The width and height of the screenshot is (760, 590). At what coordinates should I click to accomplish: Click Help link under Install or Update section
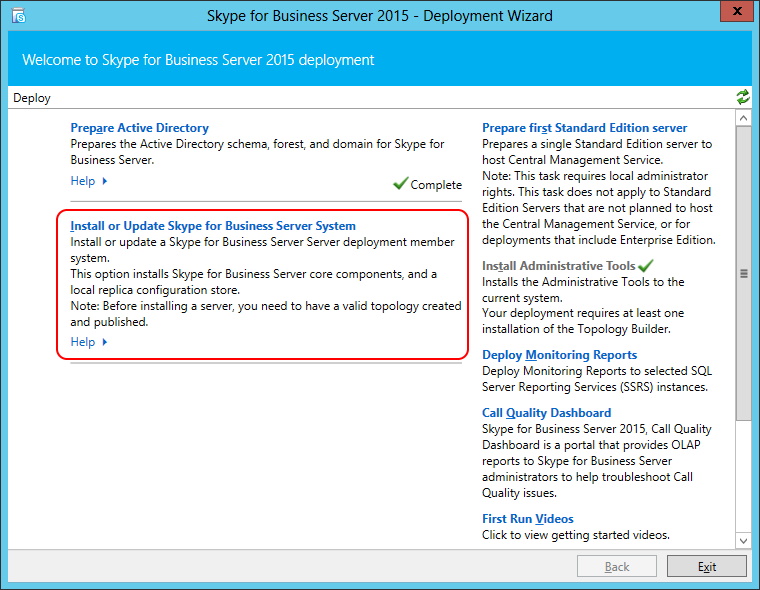(x=83, y=342)
